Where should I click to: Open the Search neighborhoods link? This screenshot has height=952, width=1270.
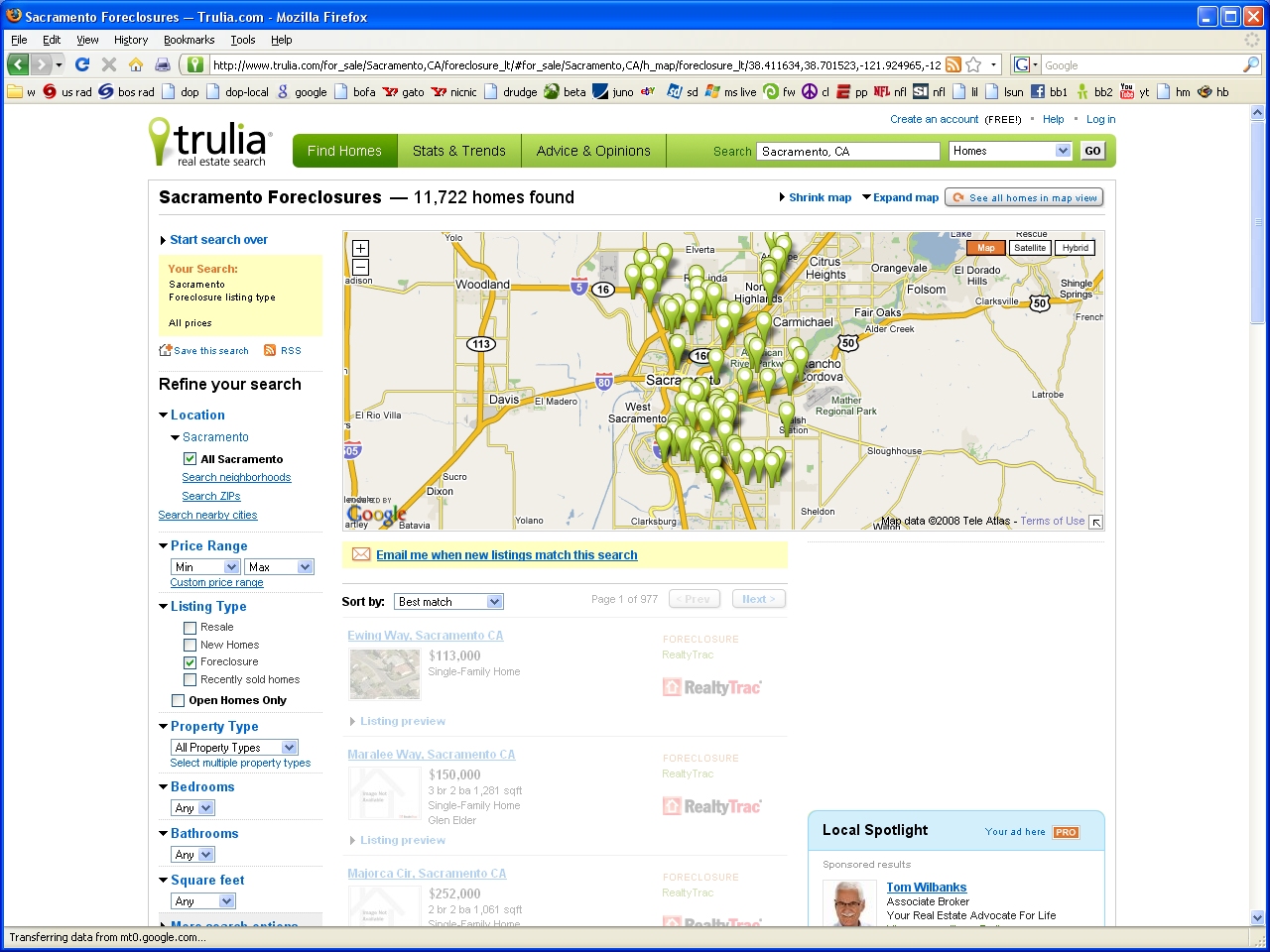tap(236, 478)
